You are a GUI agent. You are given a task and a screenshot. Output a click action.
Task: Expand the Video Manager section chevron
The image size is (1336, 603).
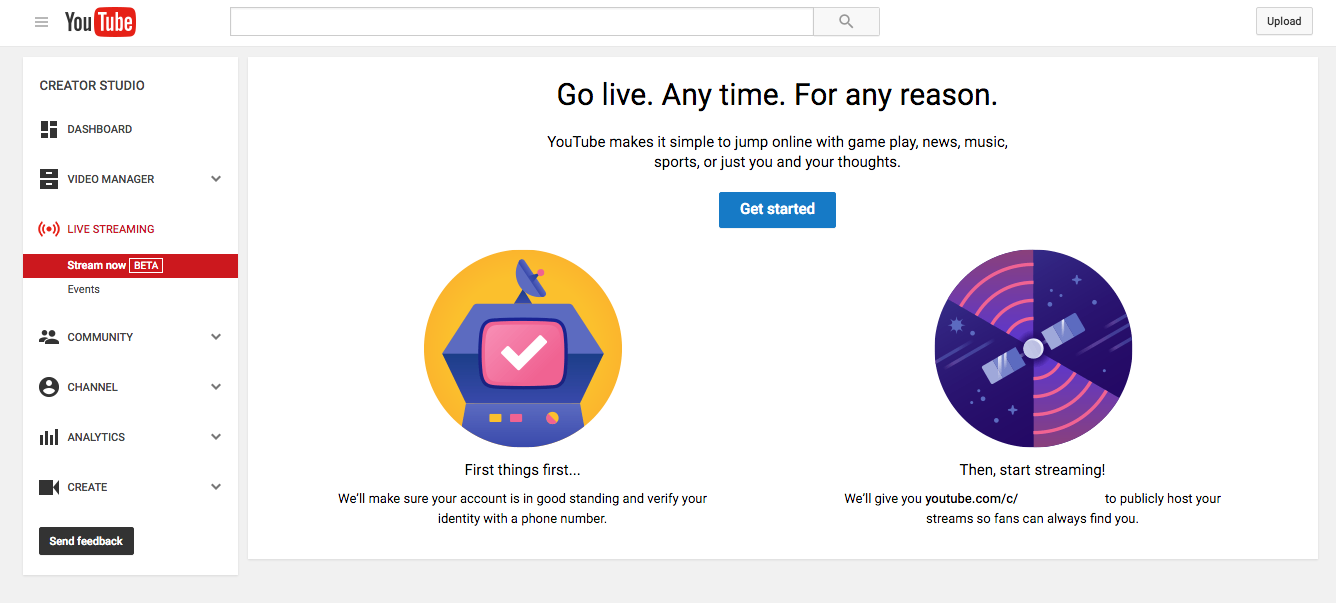click(216, 179)
